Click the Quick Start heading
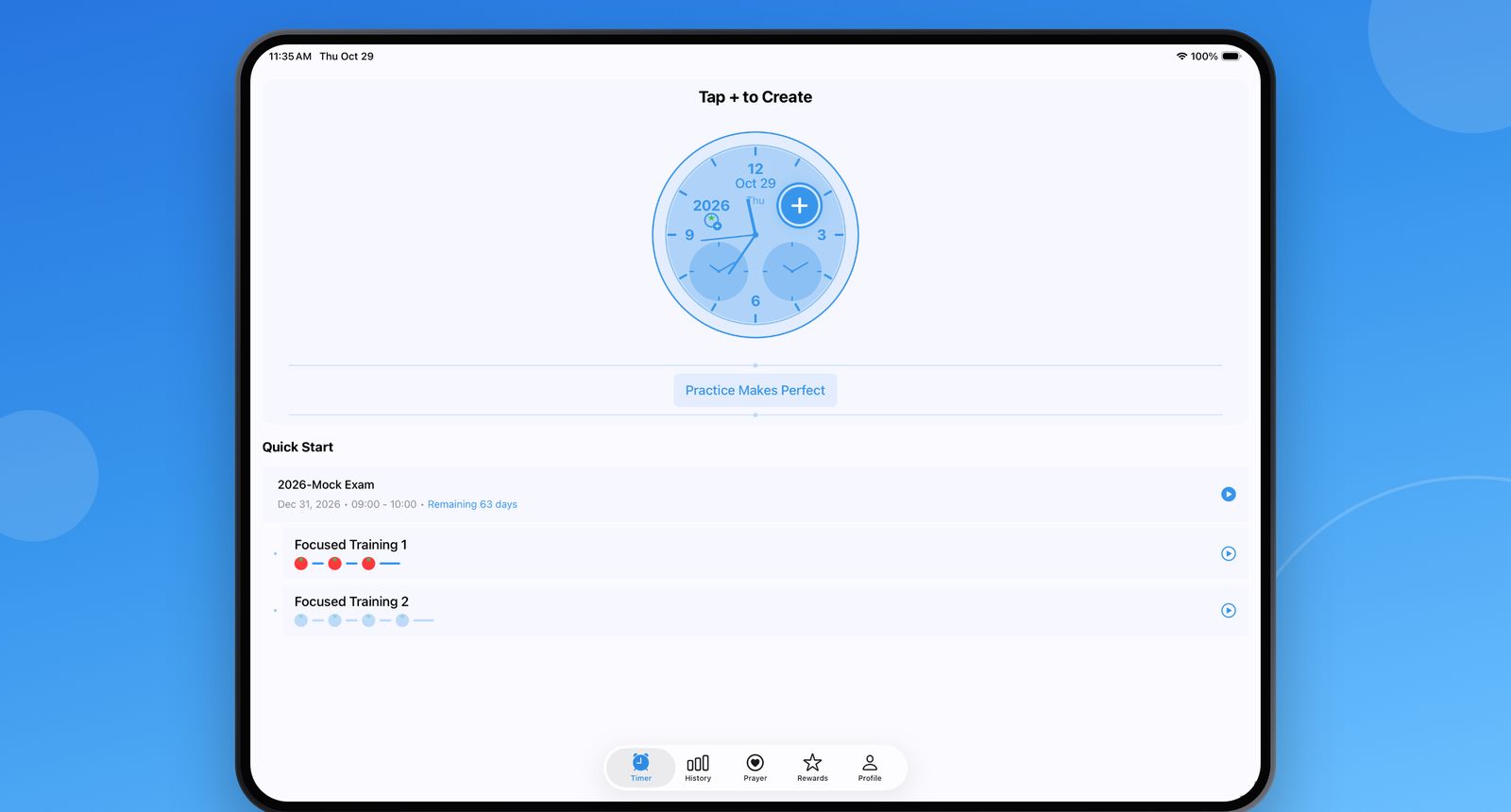 (297, 447)
